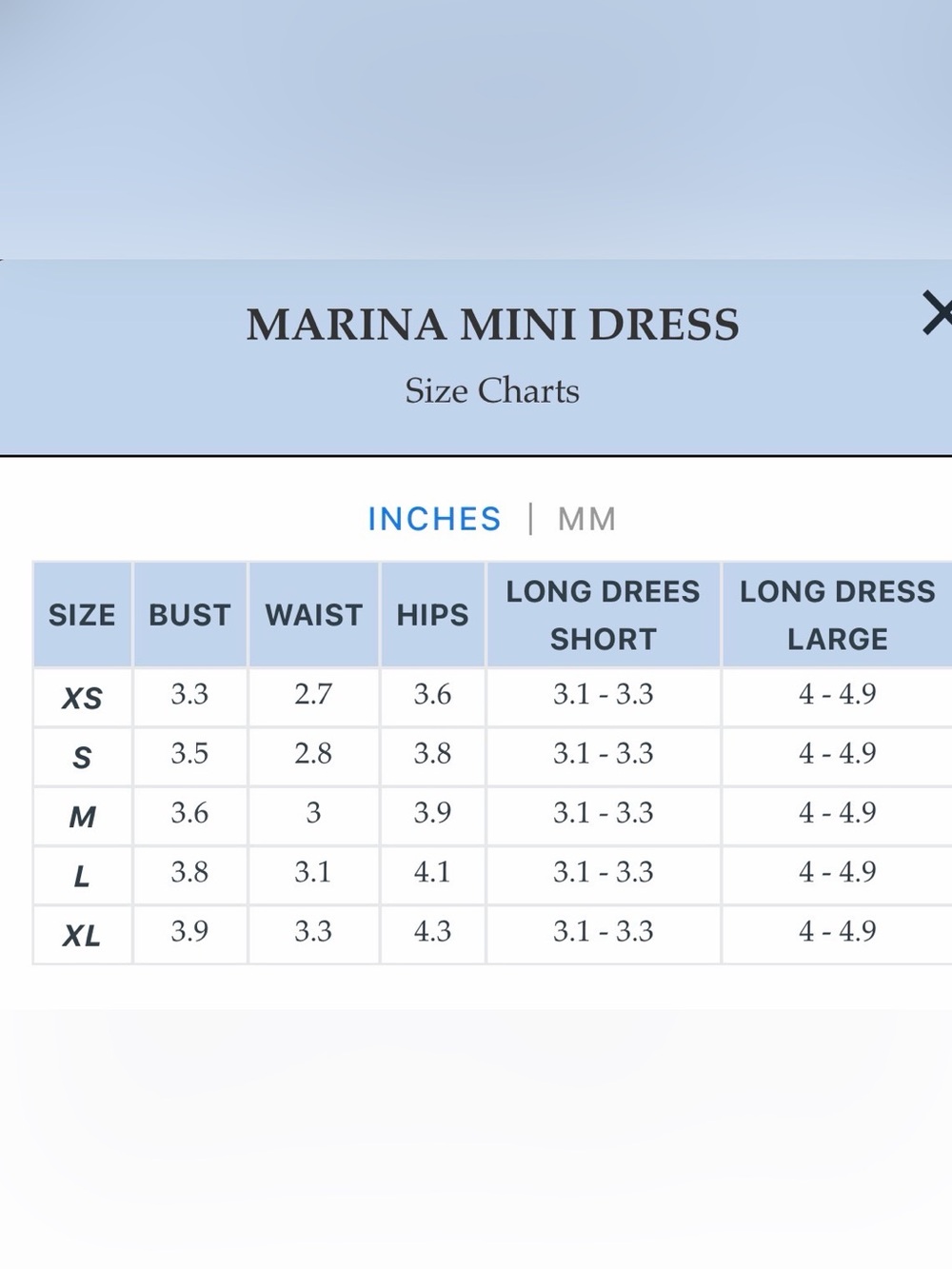Click the LONG DRESS LARGE column header

click(838, 615)
